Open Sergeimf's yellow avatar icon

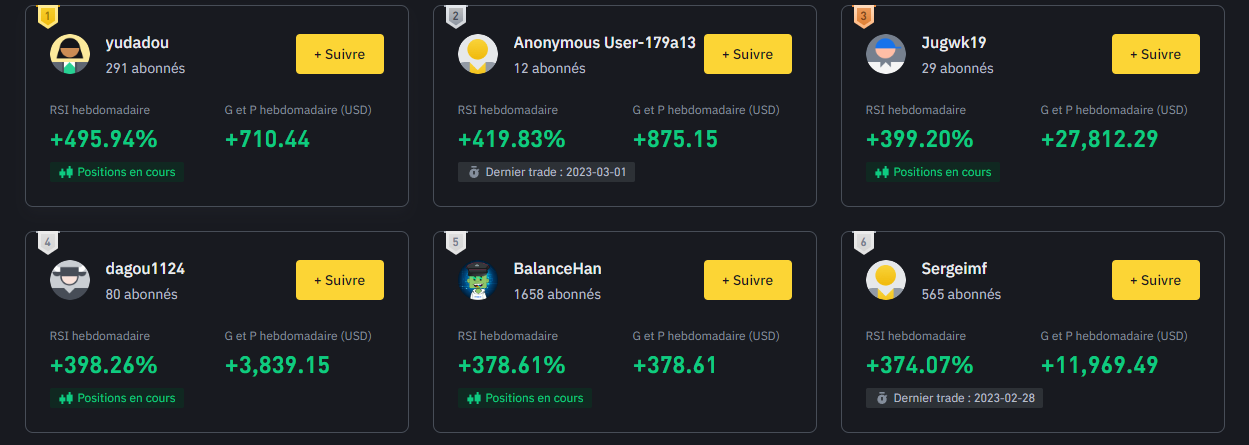[886, 280]
